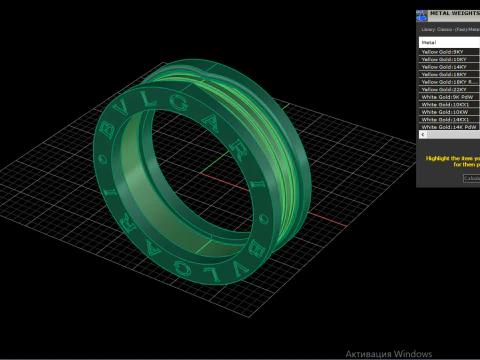Viewport: 480px width, 360px height.
Task: Click the Metal column header
Action: 449,42
